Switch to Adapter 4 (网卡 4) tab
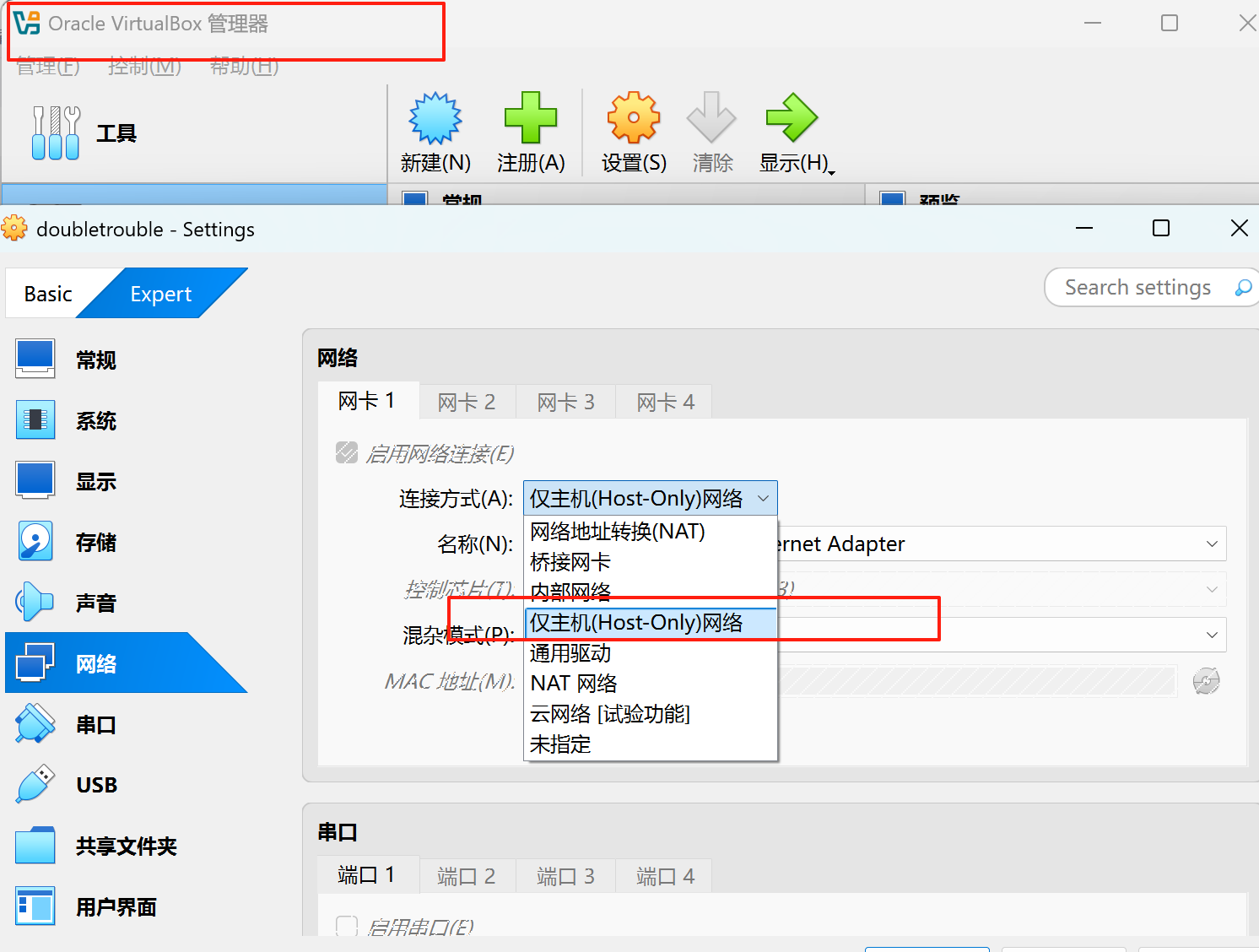This screenshot has width=1259, height=952. coord(666,403)
